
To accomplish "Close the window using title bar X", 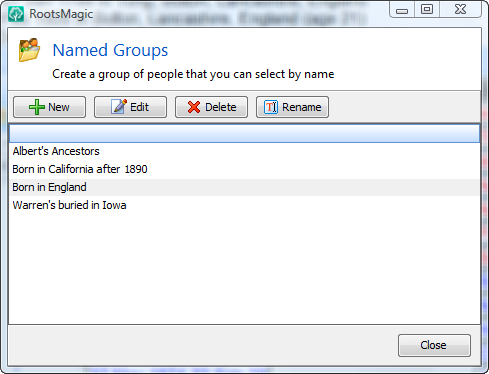I will pos(461,10).
